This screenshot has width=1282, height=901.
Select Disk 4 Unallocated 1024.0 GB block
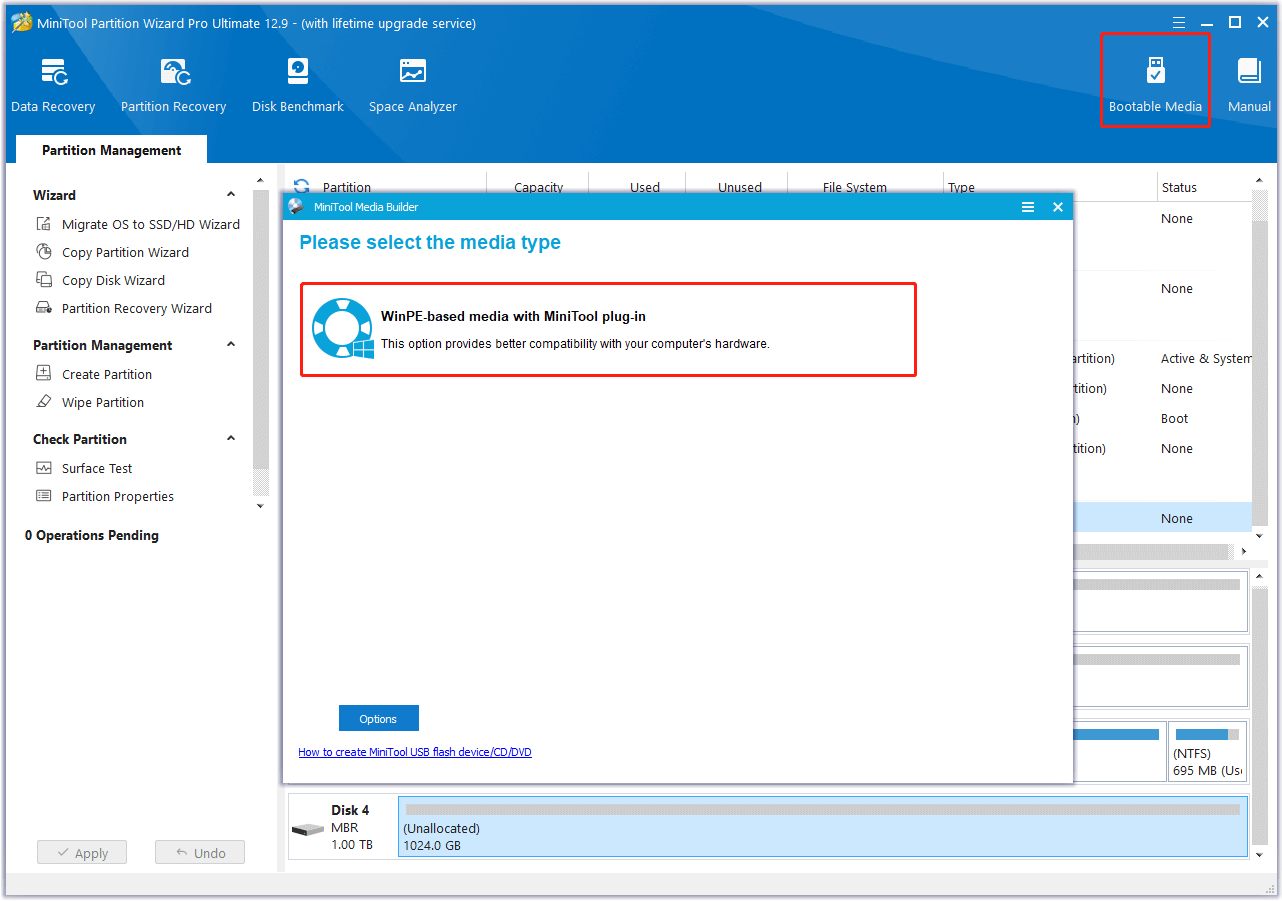(823, 828)
